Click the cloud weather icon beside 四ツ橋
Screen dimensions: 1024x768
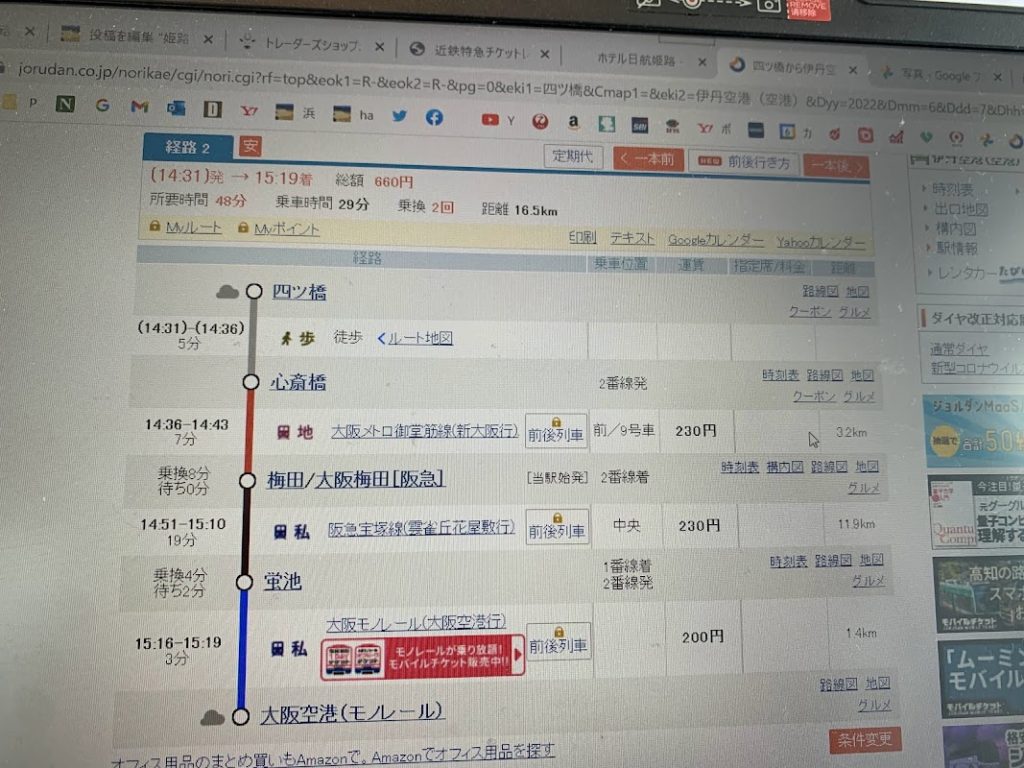[228, 292]
